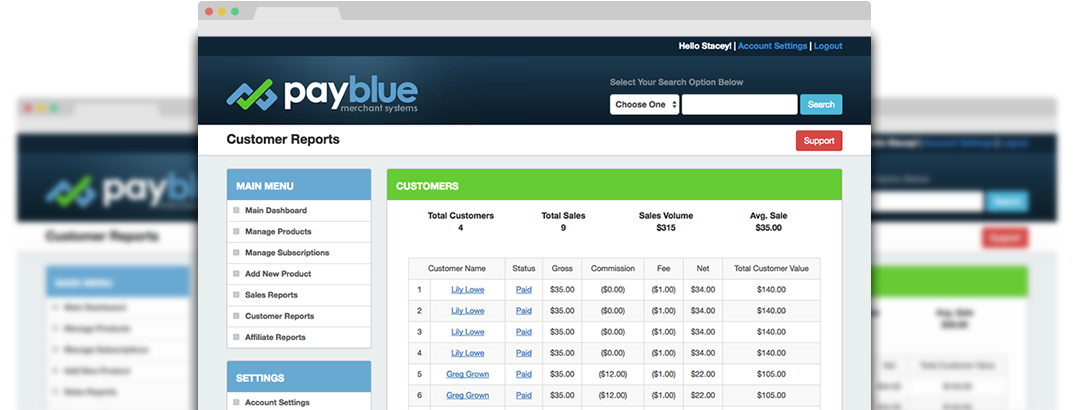Viewport: 1075px width, 410px height.
Task: Open Lily Lowe link in row 4
Action: pyautogui.click(x=468, y=354)
